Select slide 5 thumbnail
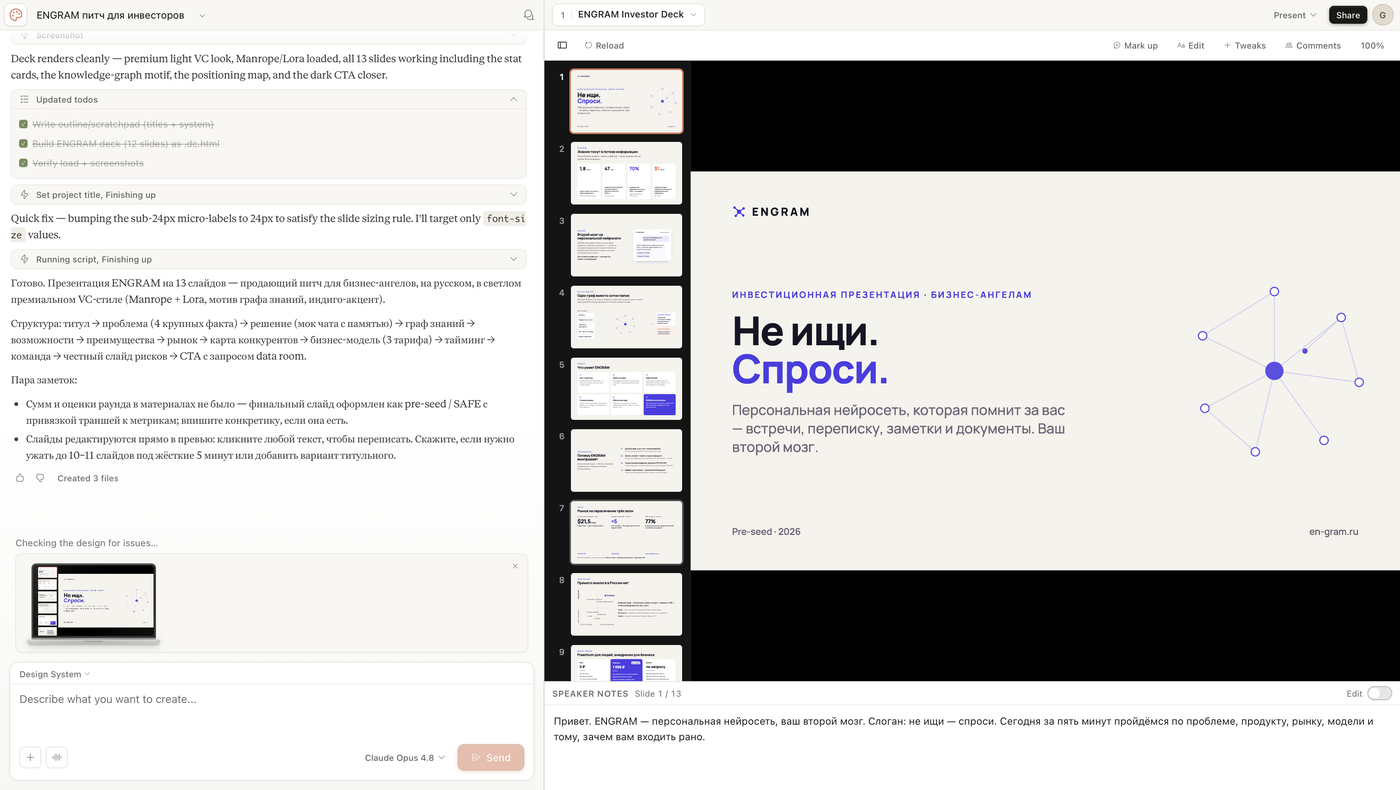Screen dimensions: 1400x790 tap(626, 388)
